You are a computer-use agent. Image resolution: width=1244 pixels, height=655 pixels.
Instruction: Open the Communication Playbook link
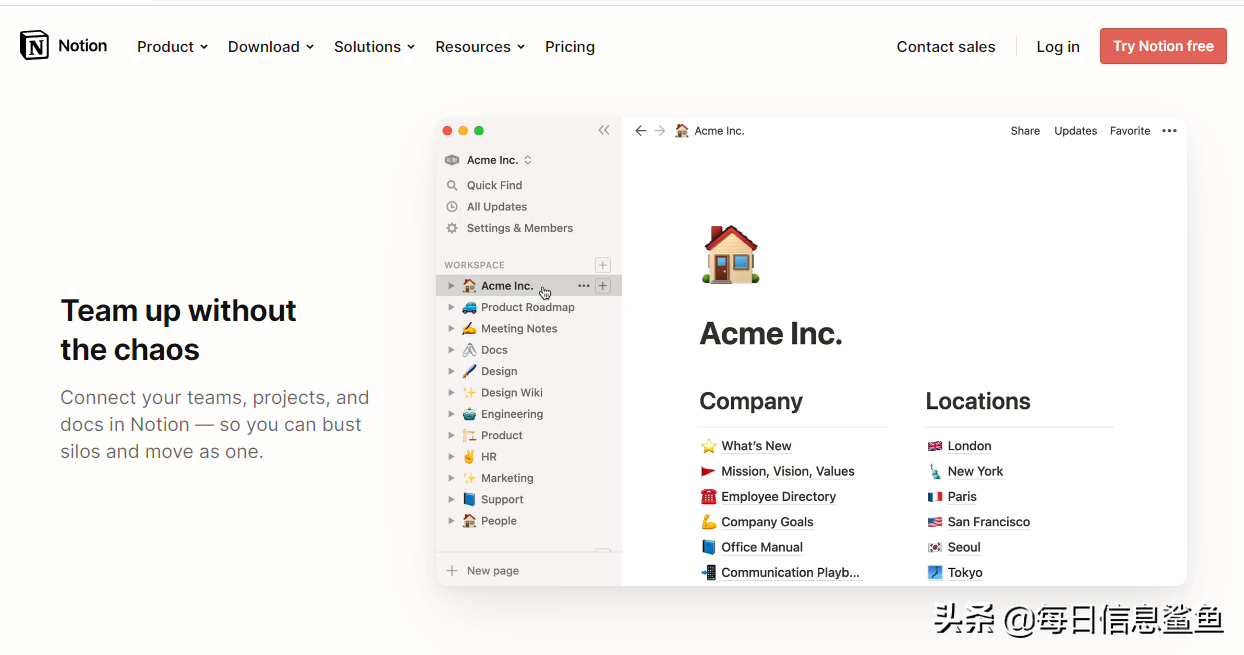tap(790, 573)
